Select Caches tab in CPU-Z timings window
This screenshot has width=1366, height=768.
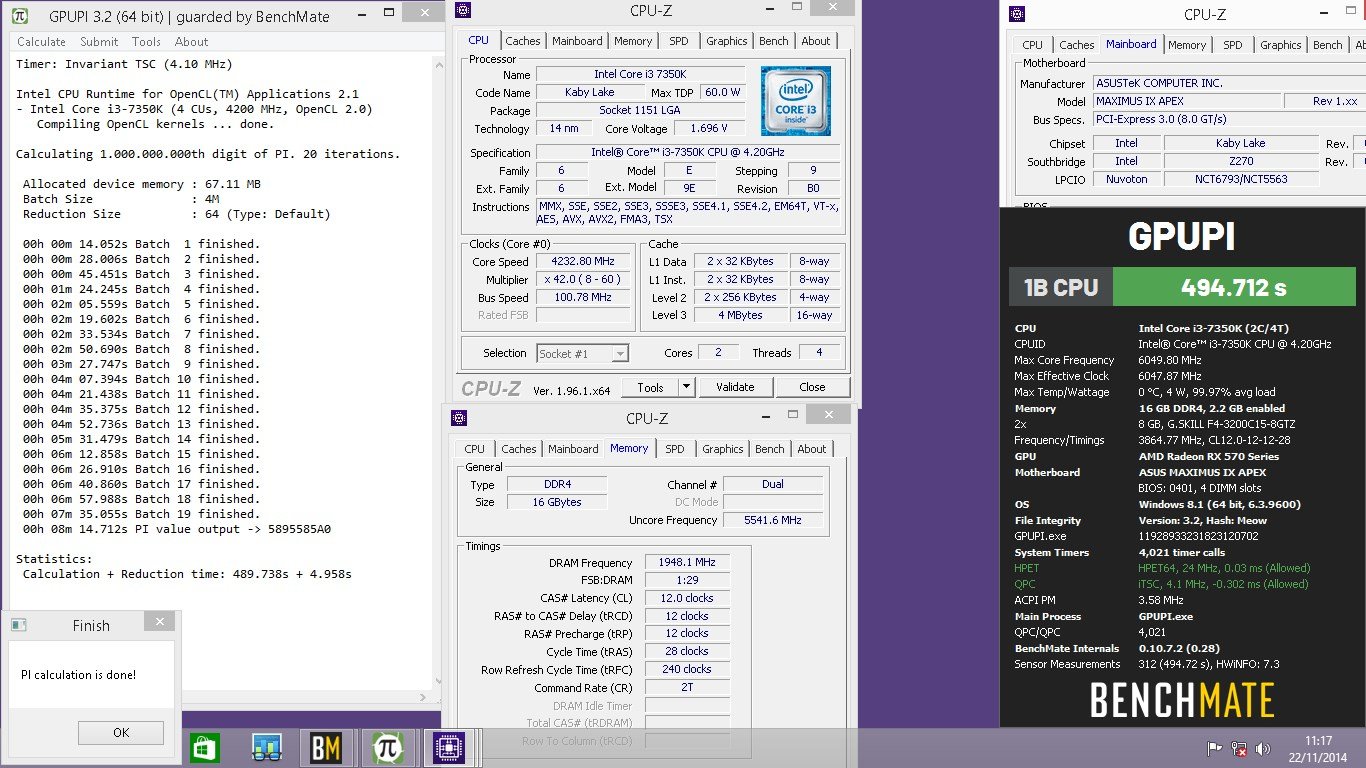coord(519,449)
